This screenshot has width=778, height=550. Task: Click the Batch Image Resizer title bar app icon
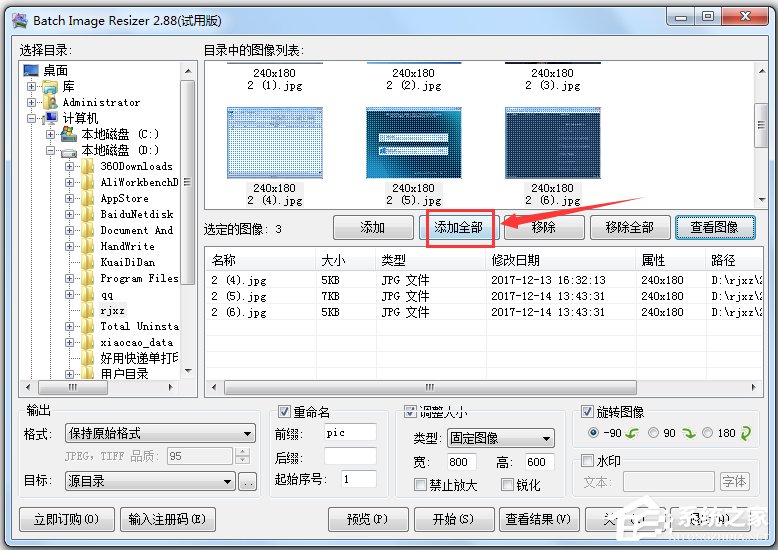click(20, 20)
